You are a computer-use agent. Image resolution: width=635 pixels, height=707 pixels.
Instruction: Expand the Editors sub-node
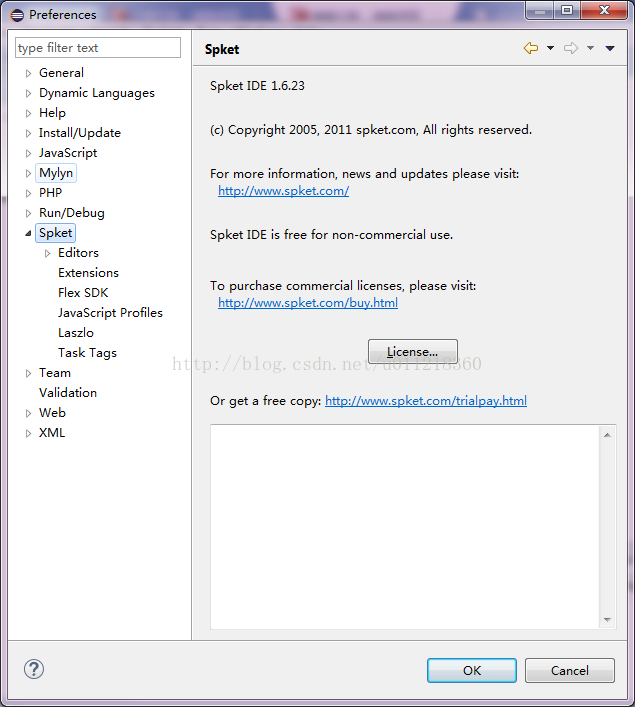(x=47, y=253)
